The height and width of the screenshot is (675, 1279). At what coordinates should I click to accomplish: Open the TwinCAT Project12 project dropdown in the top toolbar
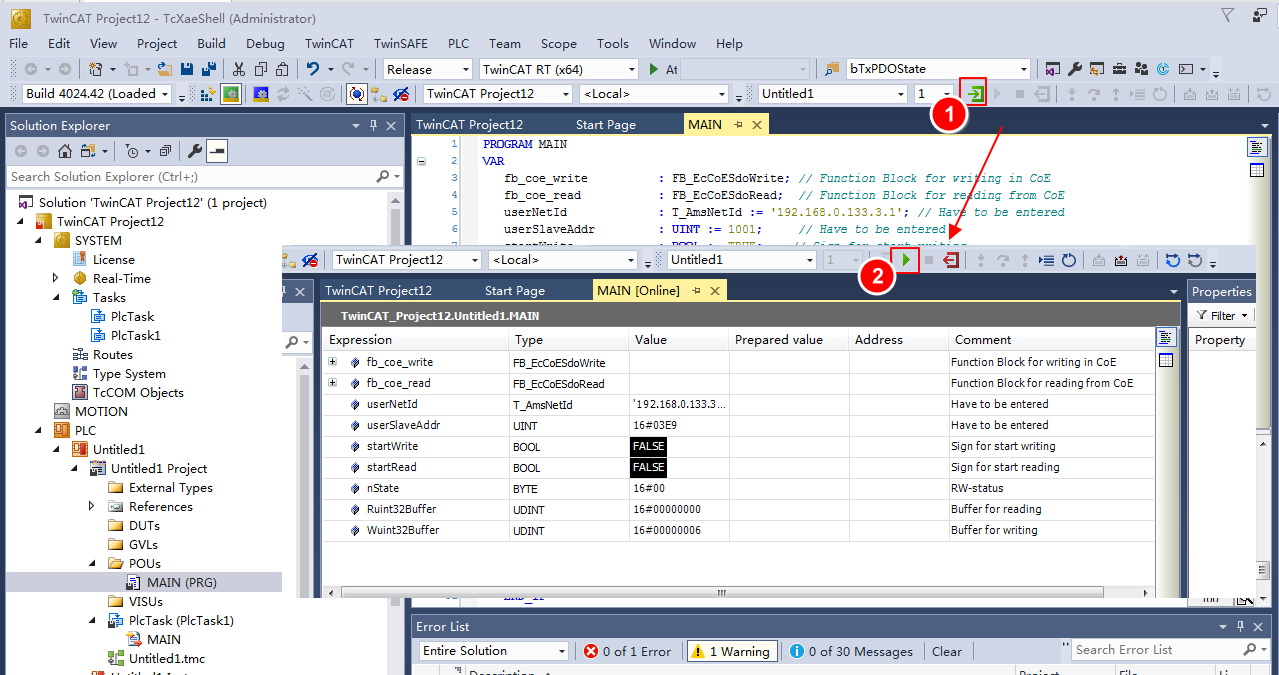(x=498, y=94)
